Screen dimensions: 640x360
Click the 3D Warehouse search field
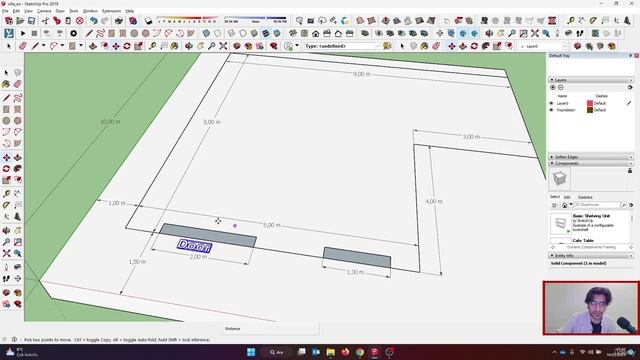[597, 205]
